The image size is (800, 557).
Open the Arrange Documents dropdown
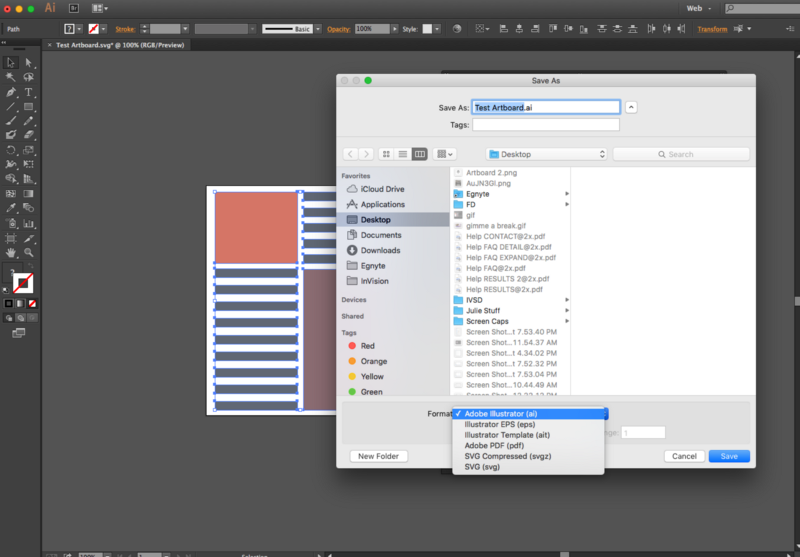click(99, 8)
